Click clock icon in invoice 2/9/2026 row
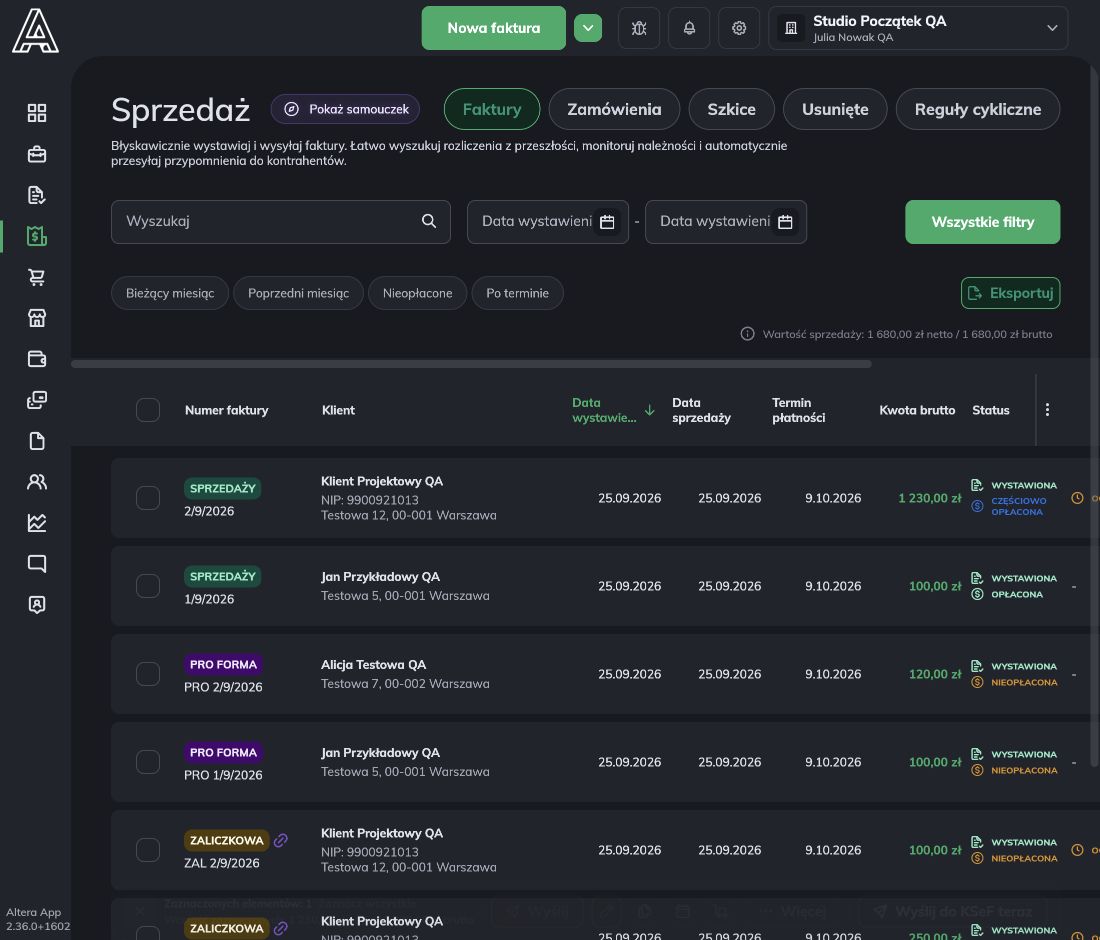 pos(1078,498)
